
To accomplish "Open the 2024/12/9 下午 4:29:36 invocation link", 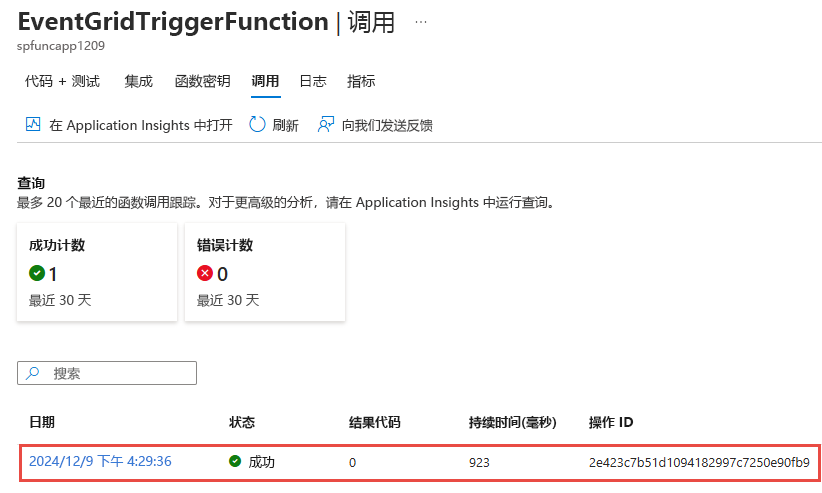I will click(100, 462).
